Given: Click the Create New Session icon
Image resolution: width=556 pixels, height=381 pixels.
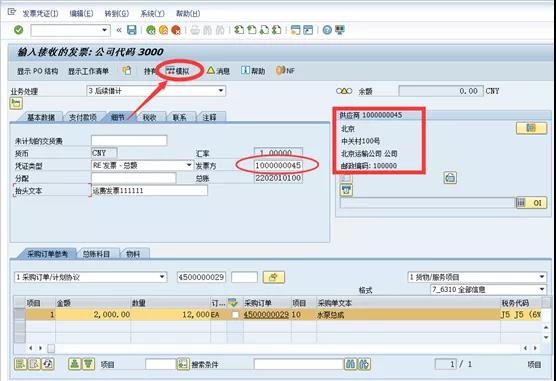Looking at the screenshot, I should tap(295, 30).
